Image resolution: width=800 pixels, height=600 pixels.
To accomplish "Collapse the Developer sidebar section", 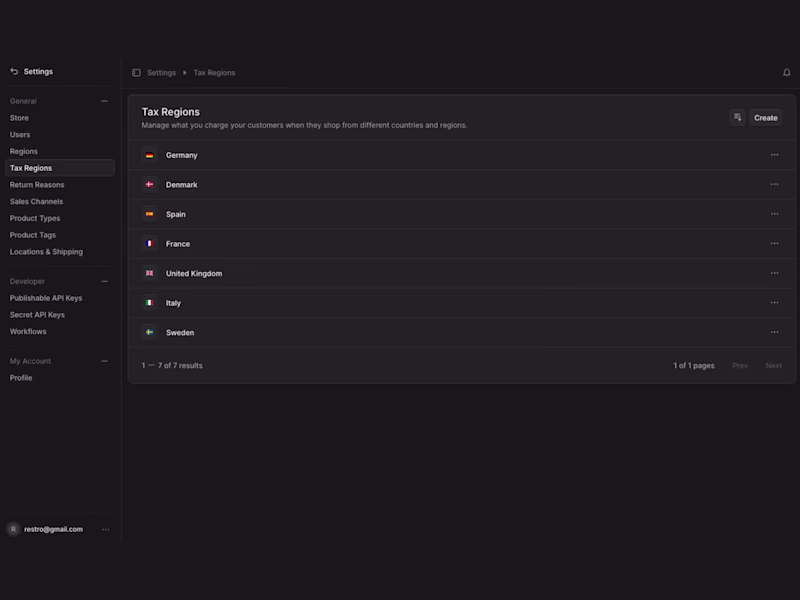I will 105,281.
